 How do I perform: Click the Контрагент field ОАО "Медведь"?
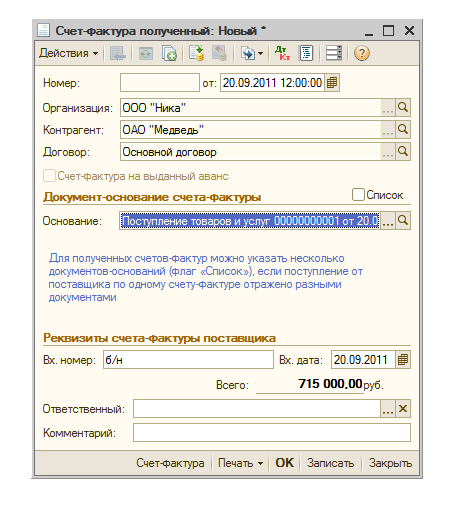[250, 130]
